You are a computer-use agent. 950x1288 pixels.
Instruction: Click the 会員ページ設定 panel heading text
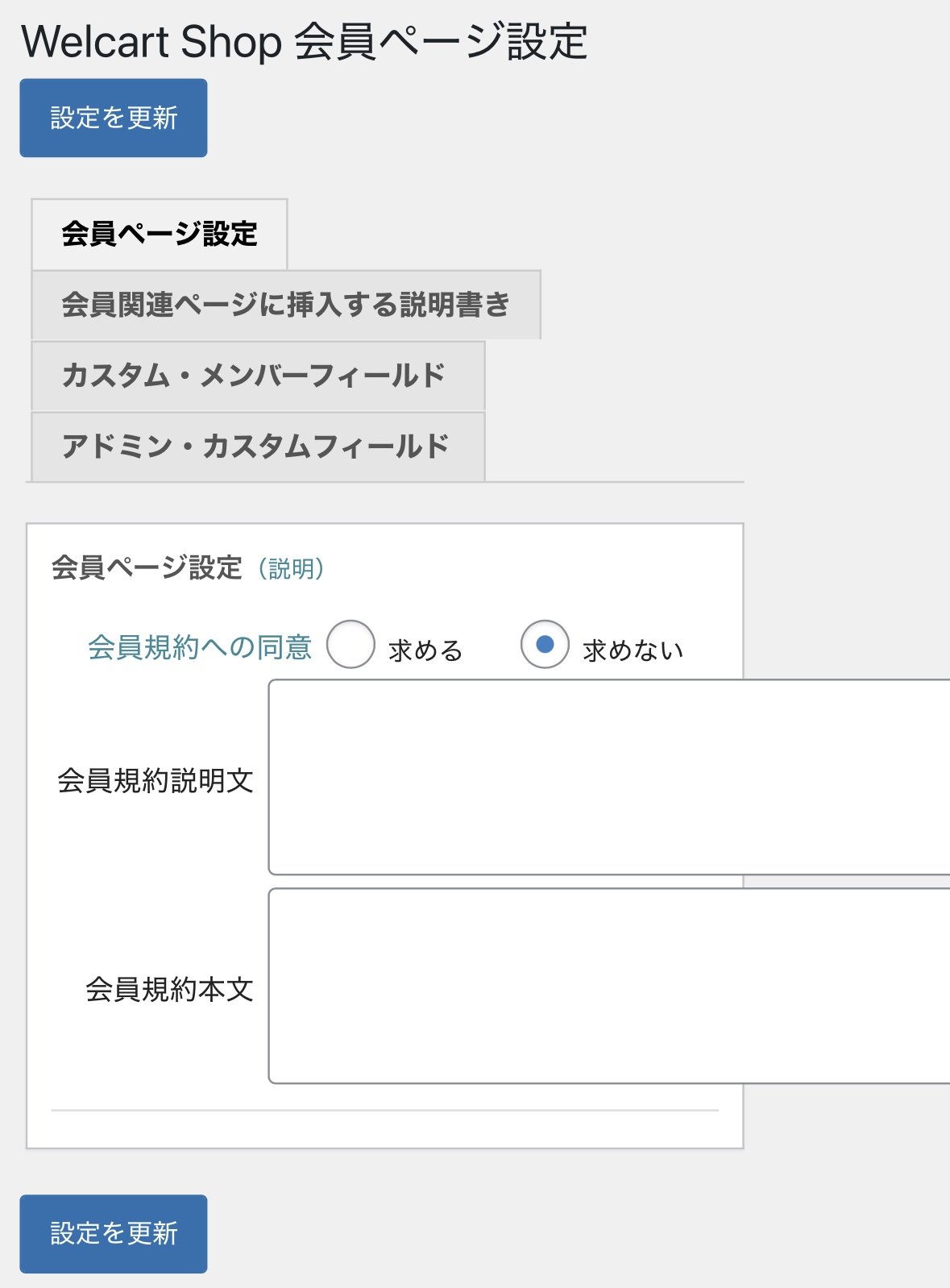[147, 568]
